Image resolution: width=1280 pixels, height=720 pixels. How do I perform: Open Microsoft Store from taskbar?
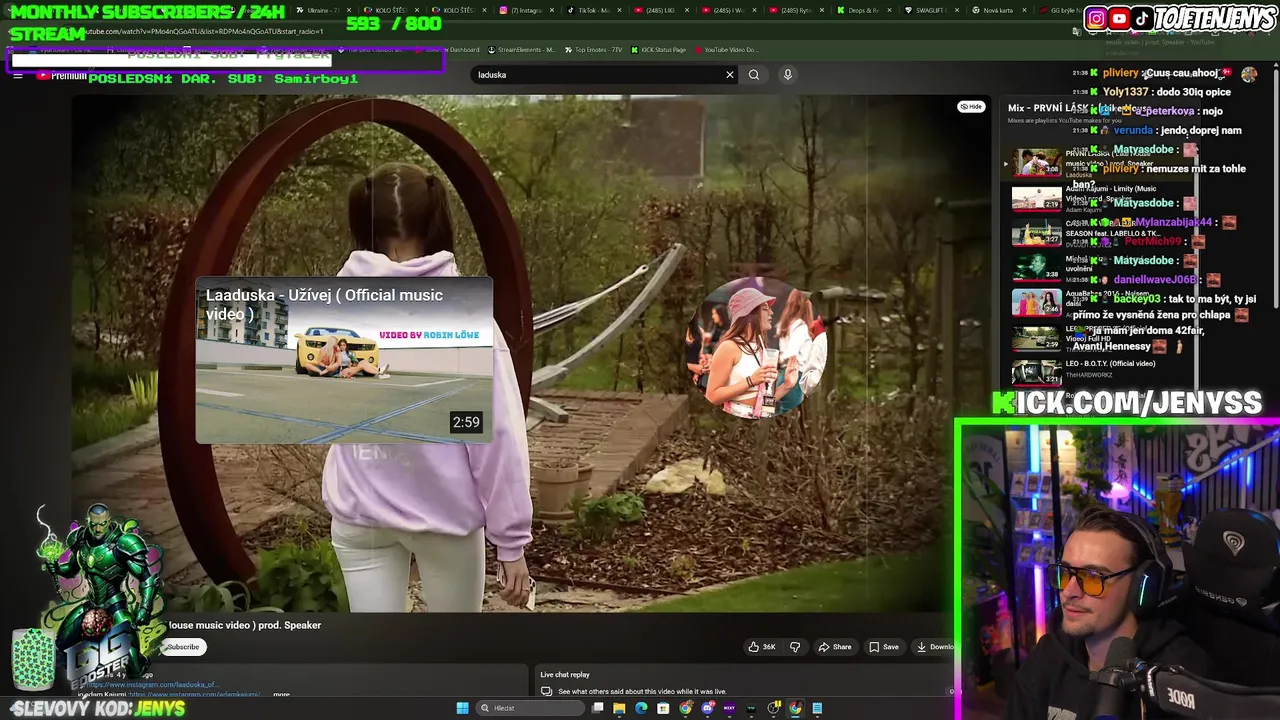click(663, 708)
